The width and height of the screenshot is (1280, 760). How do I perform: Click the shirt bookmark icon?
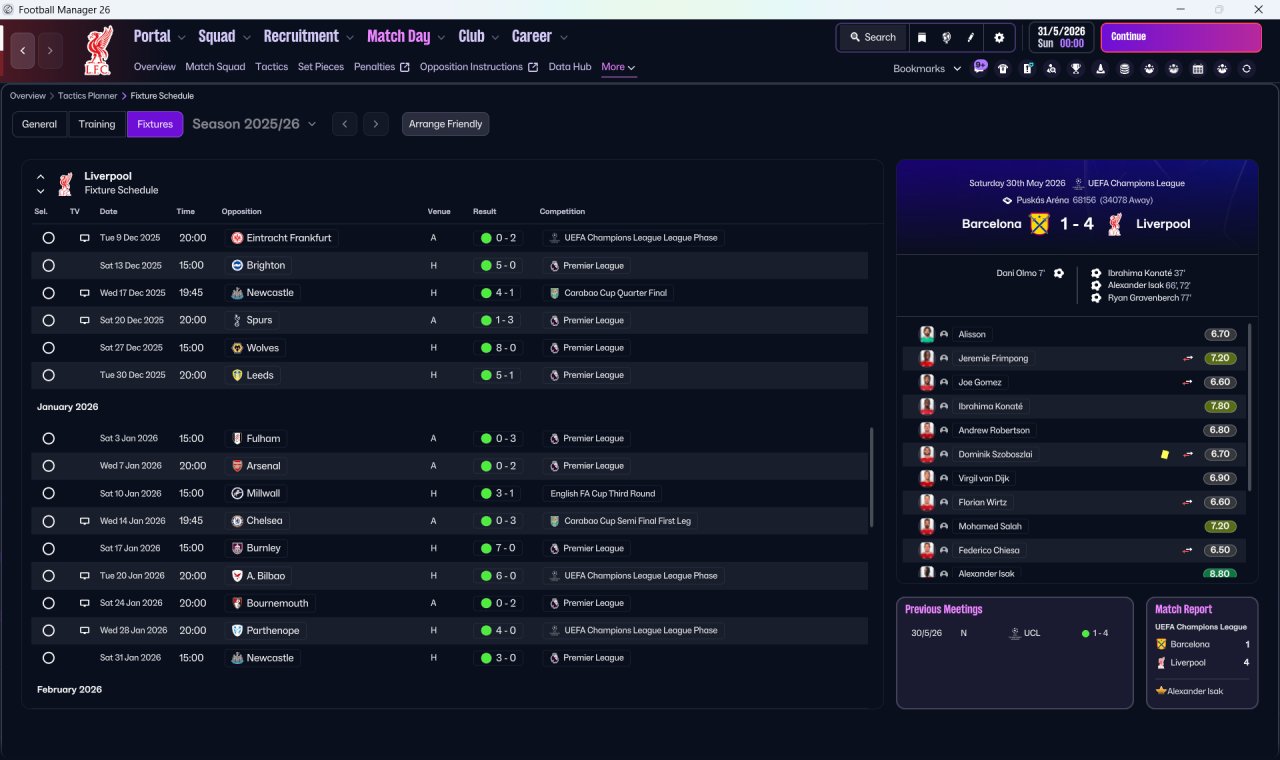pyautogui.click(x=1003, y=69)
